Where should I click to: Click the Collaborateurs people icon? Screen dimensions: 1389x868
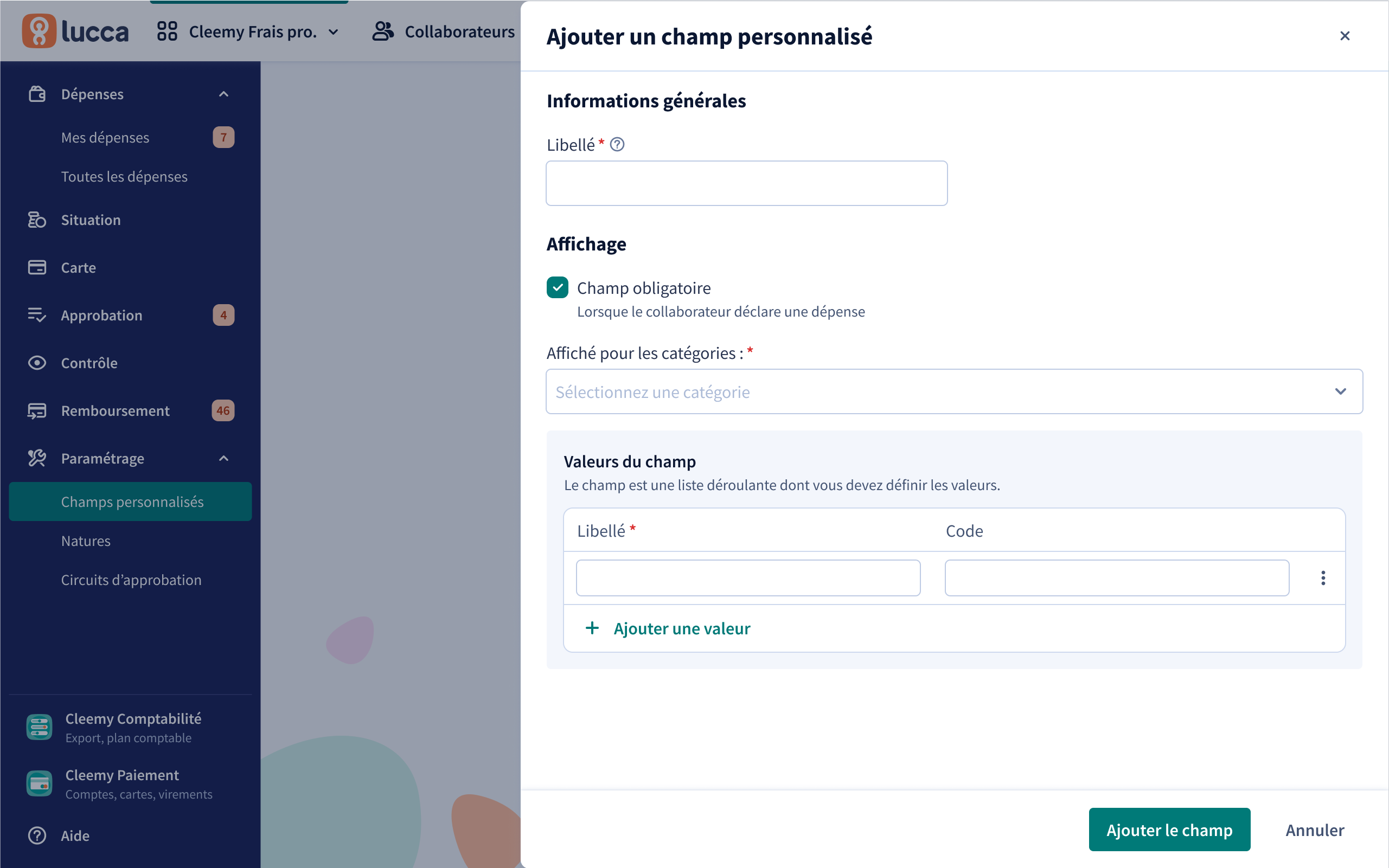[x=383, y=31]
